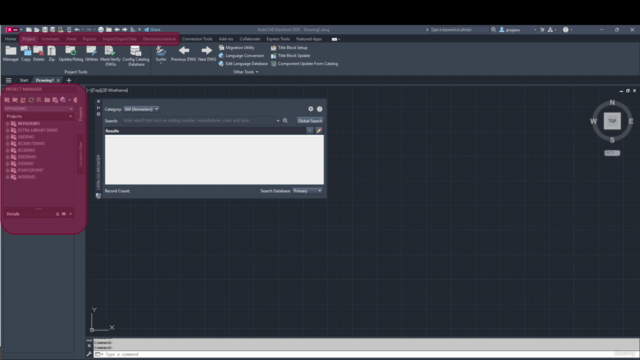Image resolution: width=640 pixels, height=360 pixels.
Task: Open the Migration Utility
Action: pyautogui.click(x=237, y=47)
